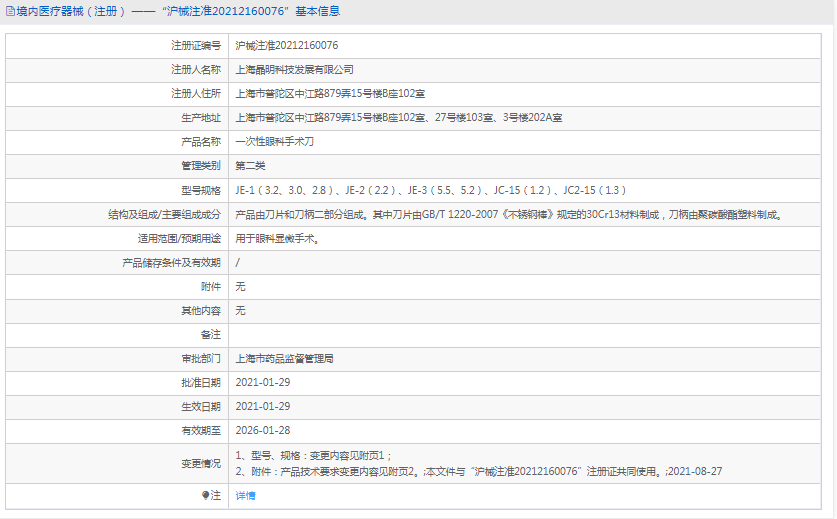Click the 生产地址 production address value
The height and width of the screenshot is (519, 837).
coord(398,118)
